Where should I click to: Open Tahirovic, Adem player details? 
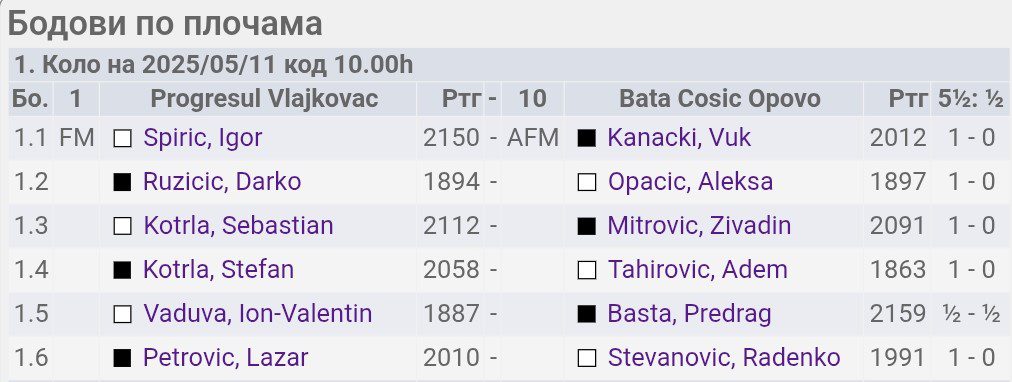pyautogui.click(x=697, y=270)
